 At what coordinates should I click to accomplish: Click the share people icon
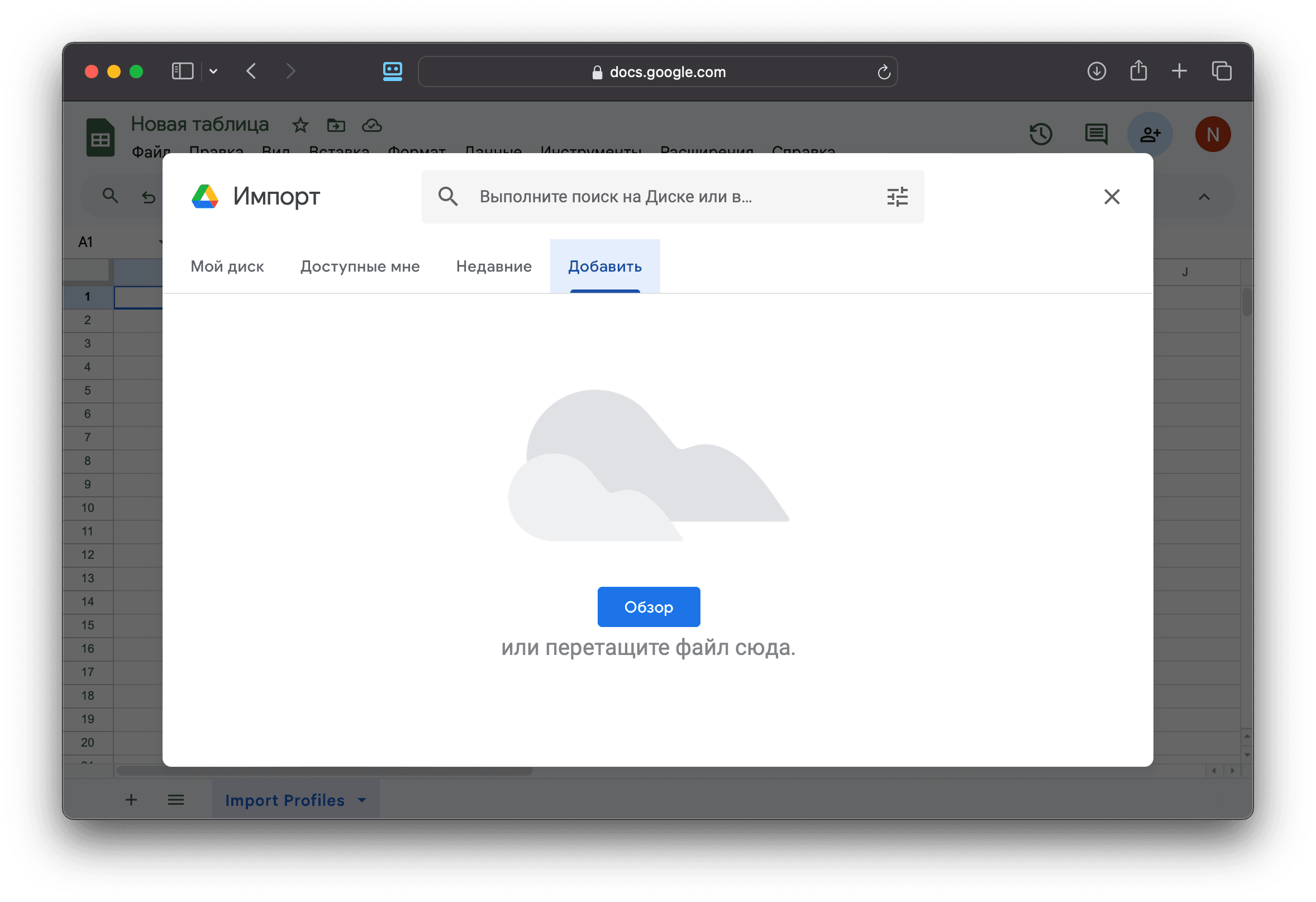click(x=1150, y=134)
